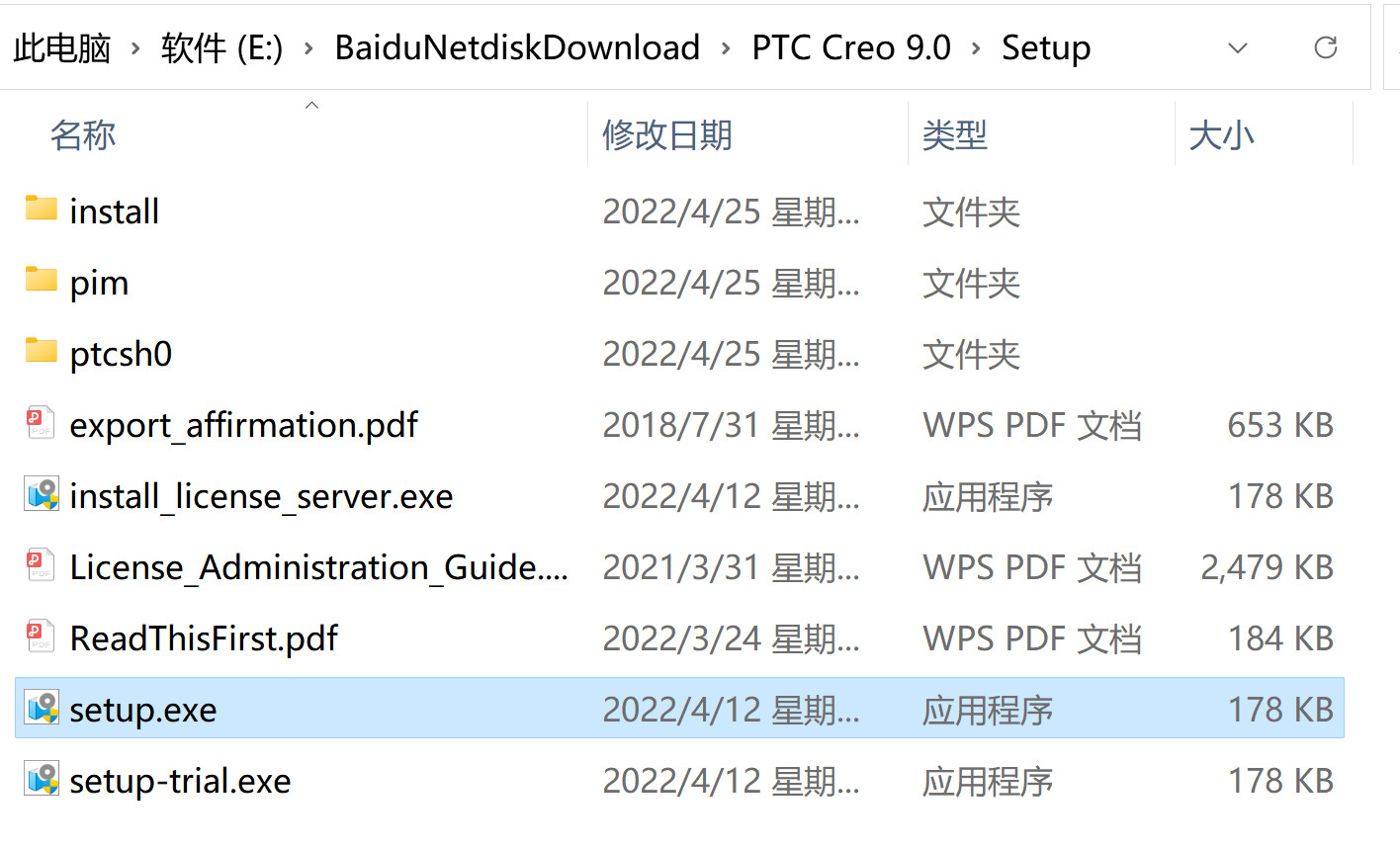1400x849 pixels.
Task: Click the pim folder icon
Action: click(x=41, y=280)
